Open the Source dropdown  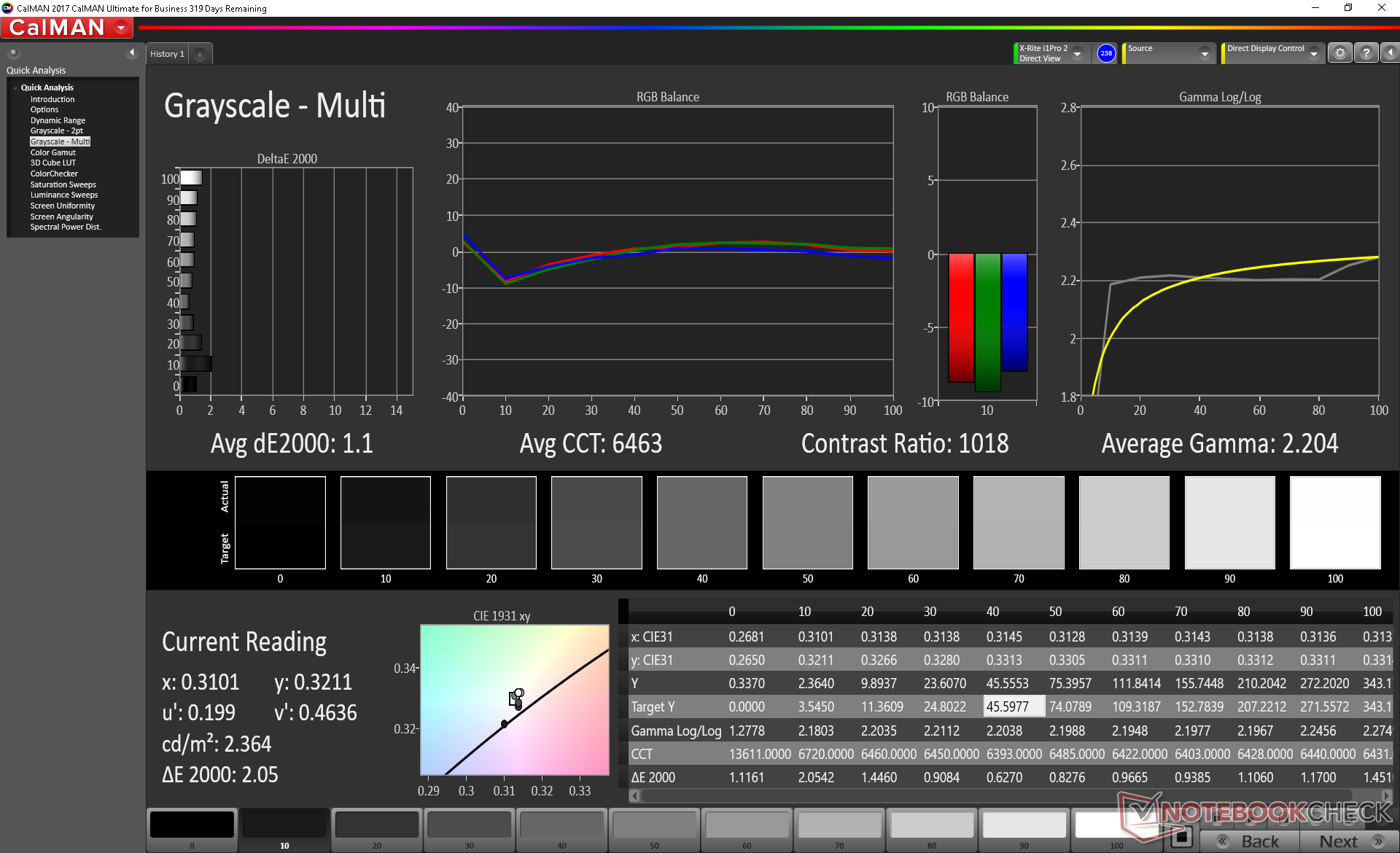click(x=1204, y=53)
